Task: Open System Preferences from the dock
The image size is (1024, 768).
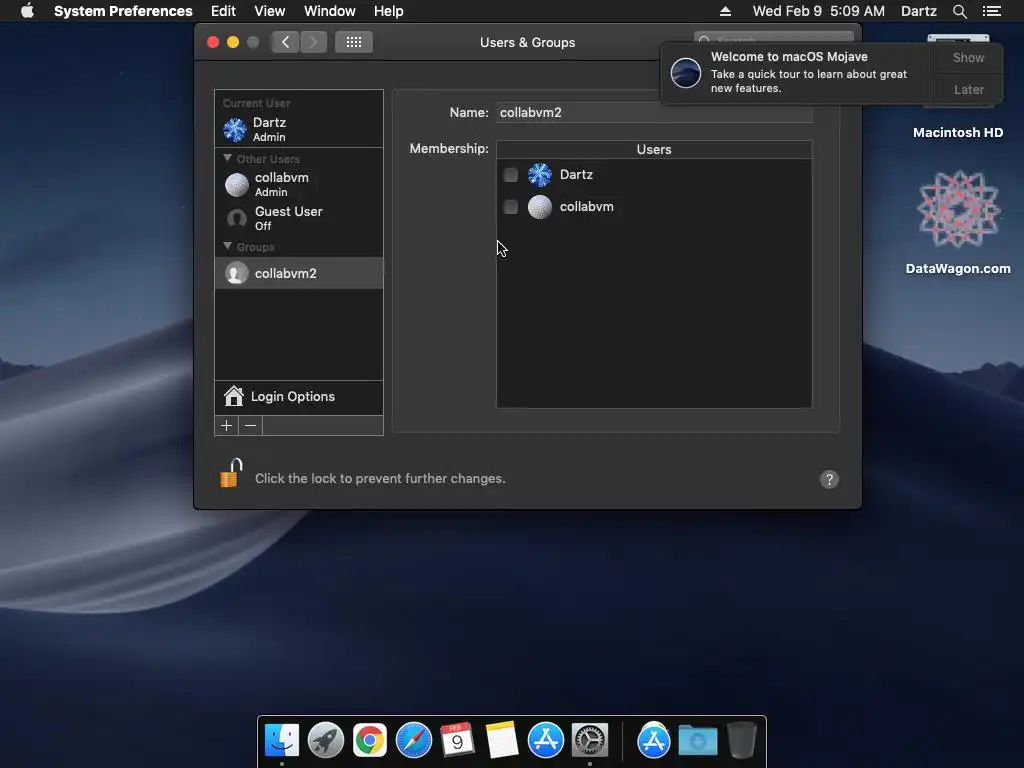Action: click(590, 741)
